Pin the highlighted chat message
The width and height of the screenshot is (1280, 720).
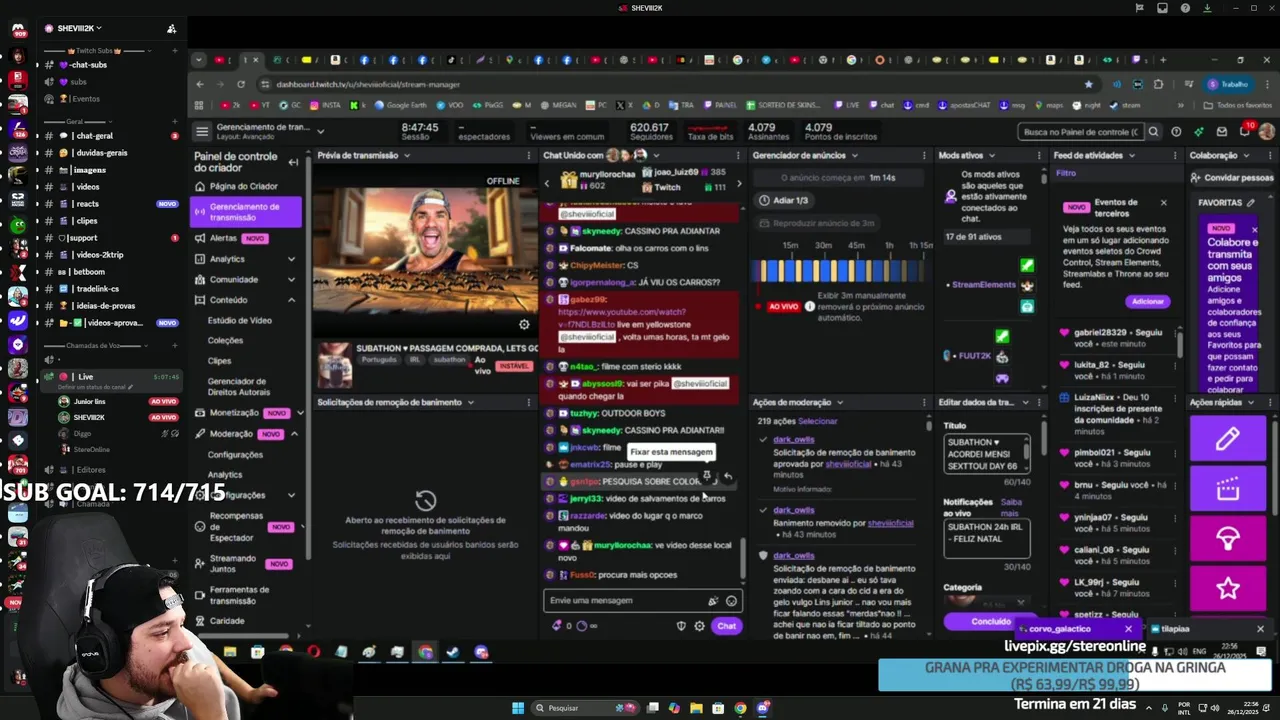click(707, 477)
